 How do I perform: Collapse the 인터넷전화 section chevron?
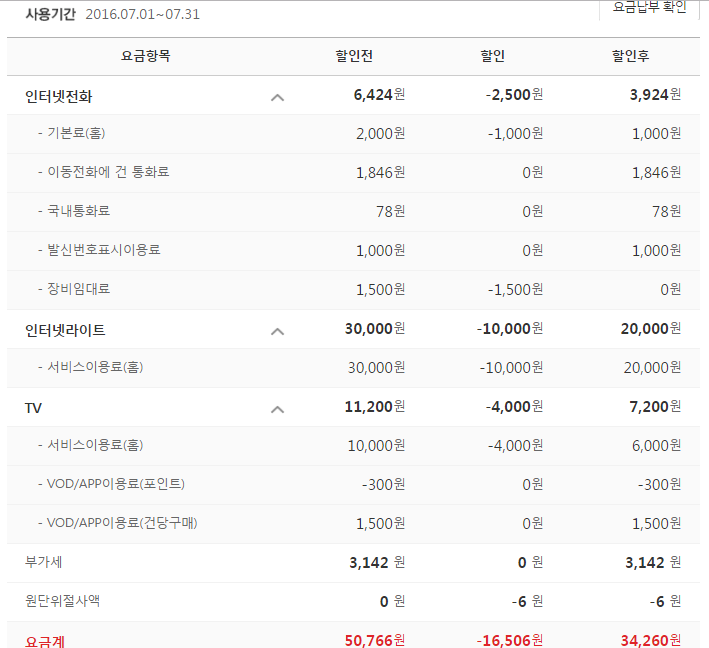(278, 97)
